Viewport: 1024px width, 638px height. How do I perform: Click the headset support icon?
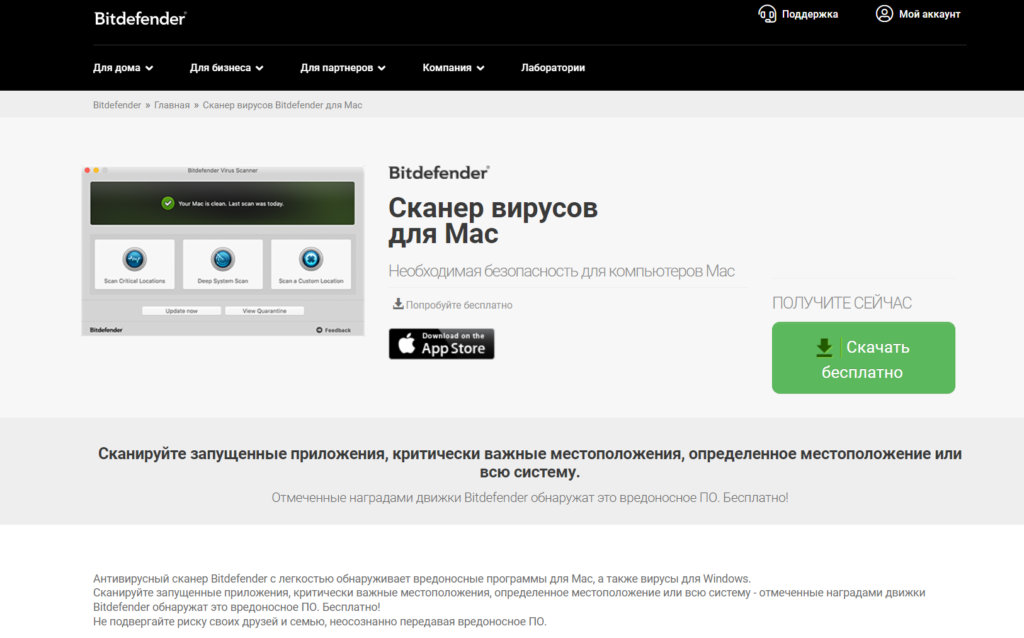point(767,14)
